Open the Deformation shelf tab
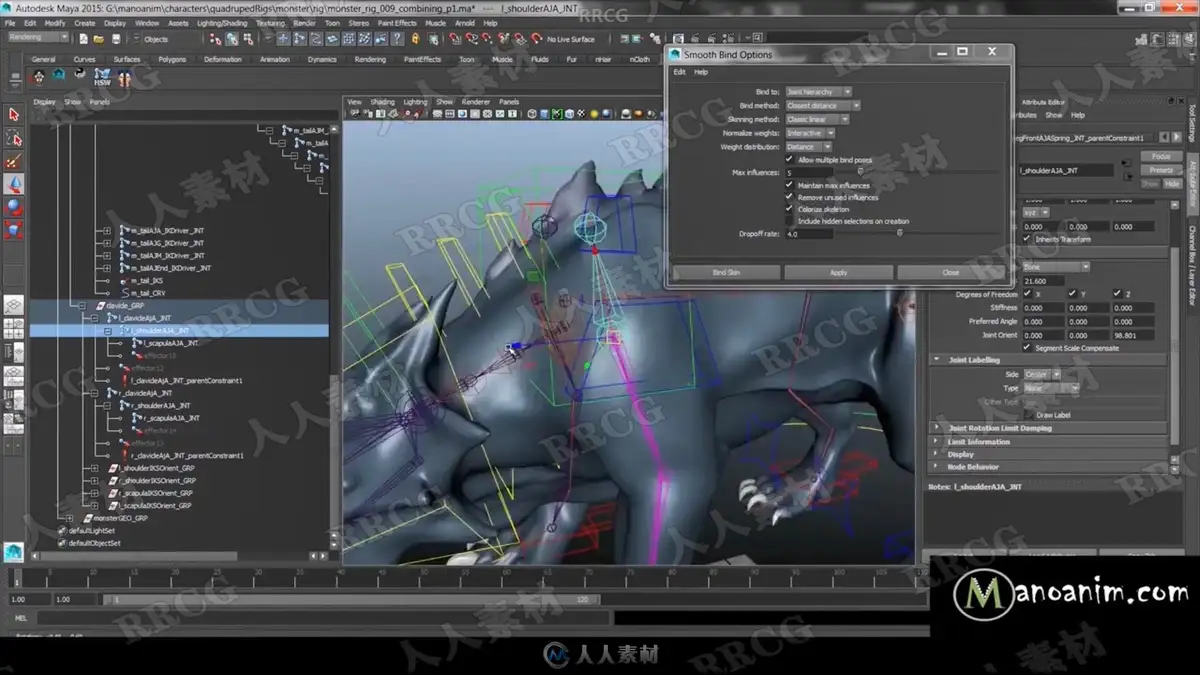Screen dimensions: 1200x675 click(x=222, y=59)
